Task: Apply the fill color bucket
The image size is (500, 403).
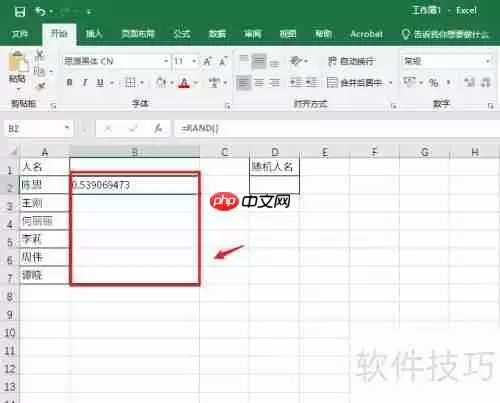Action: coord(161,82)
